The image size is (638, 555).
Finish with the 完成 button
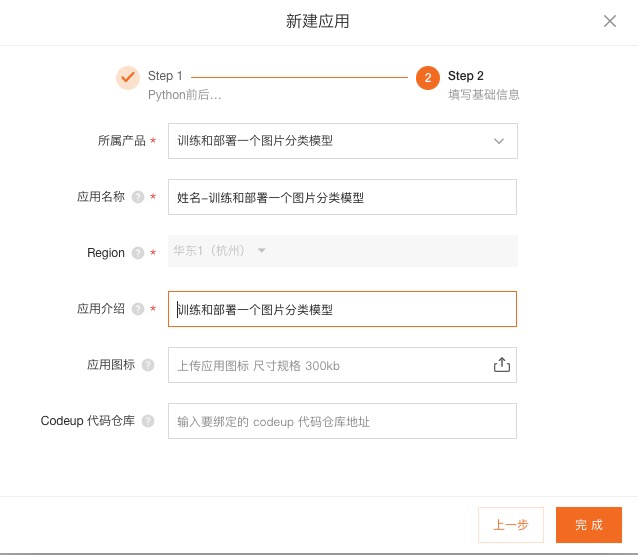click(x=589, y=525)
